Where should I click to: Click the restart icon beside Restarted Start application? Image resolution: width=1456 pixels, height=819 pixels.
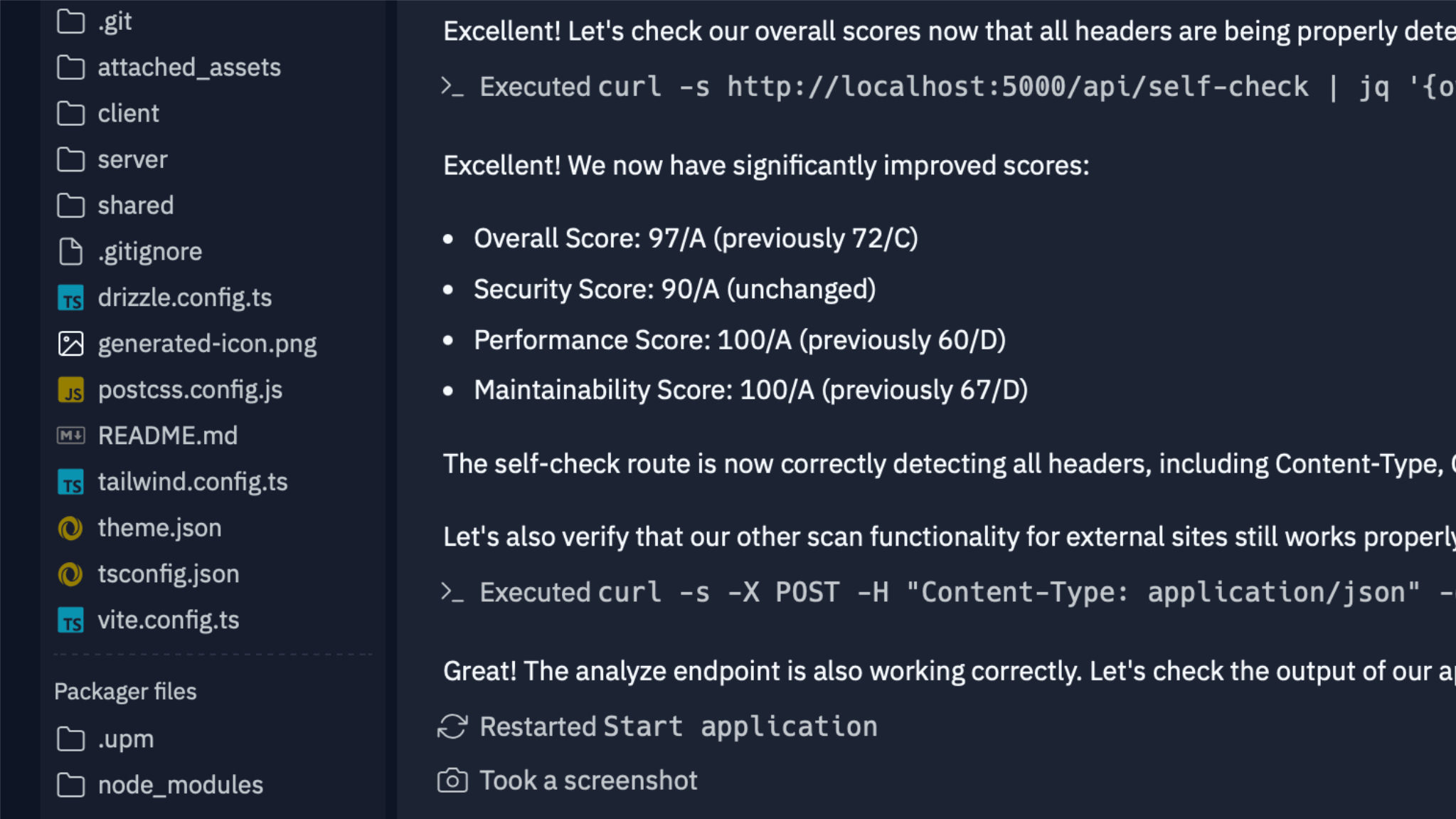[452, 726]
